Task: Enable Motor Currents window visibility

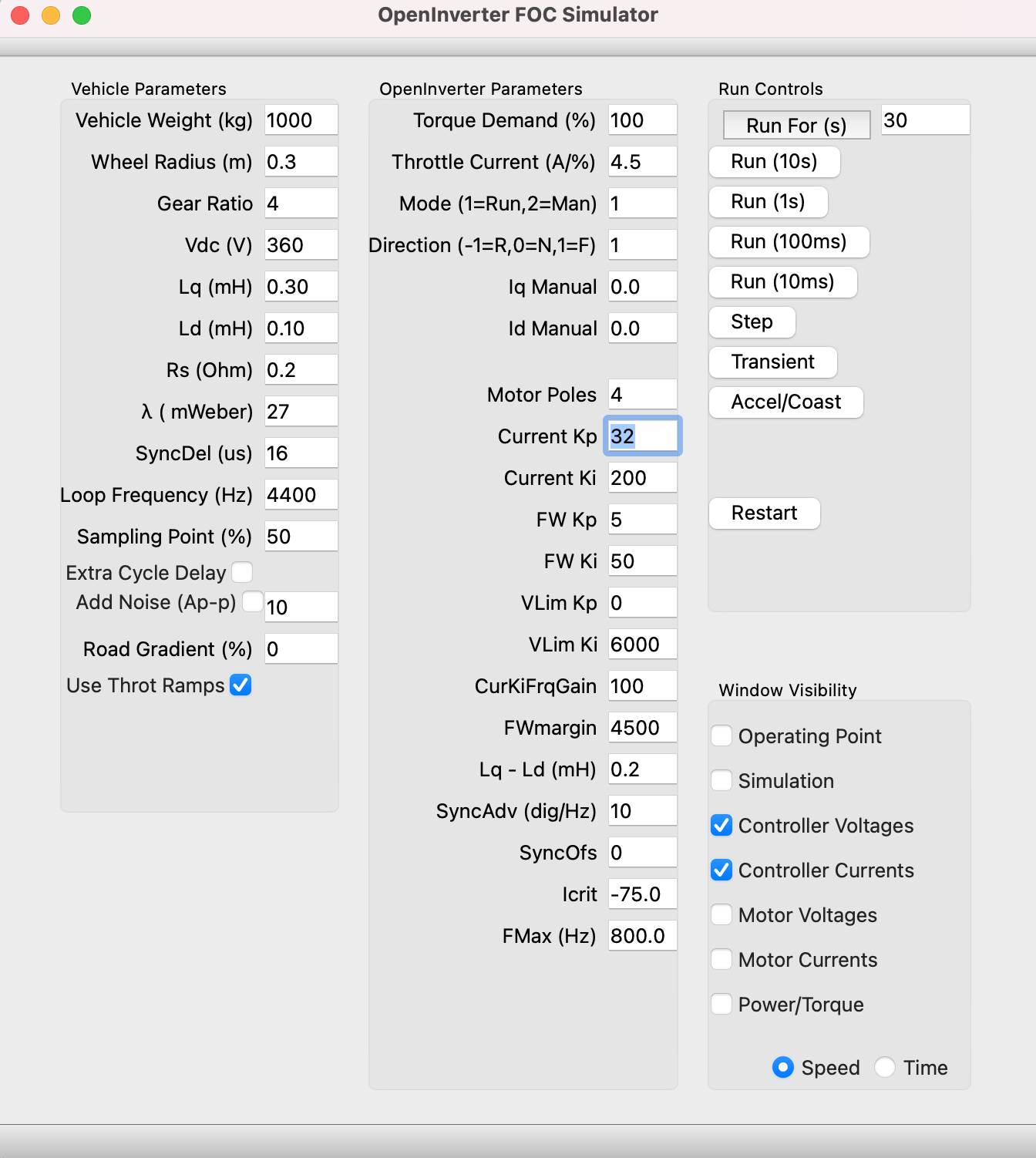Action: coord(721,959)
